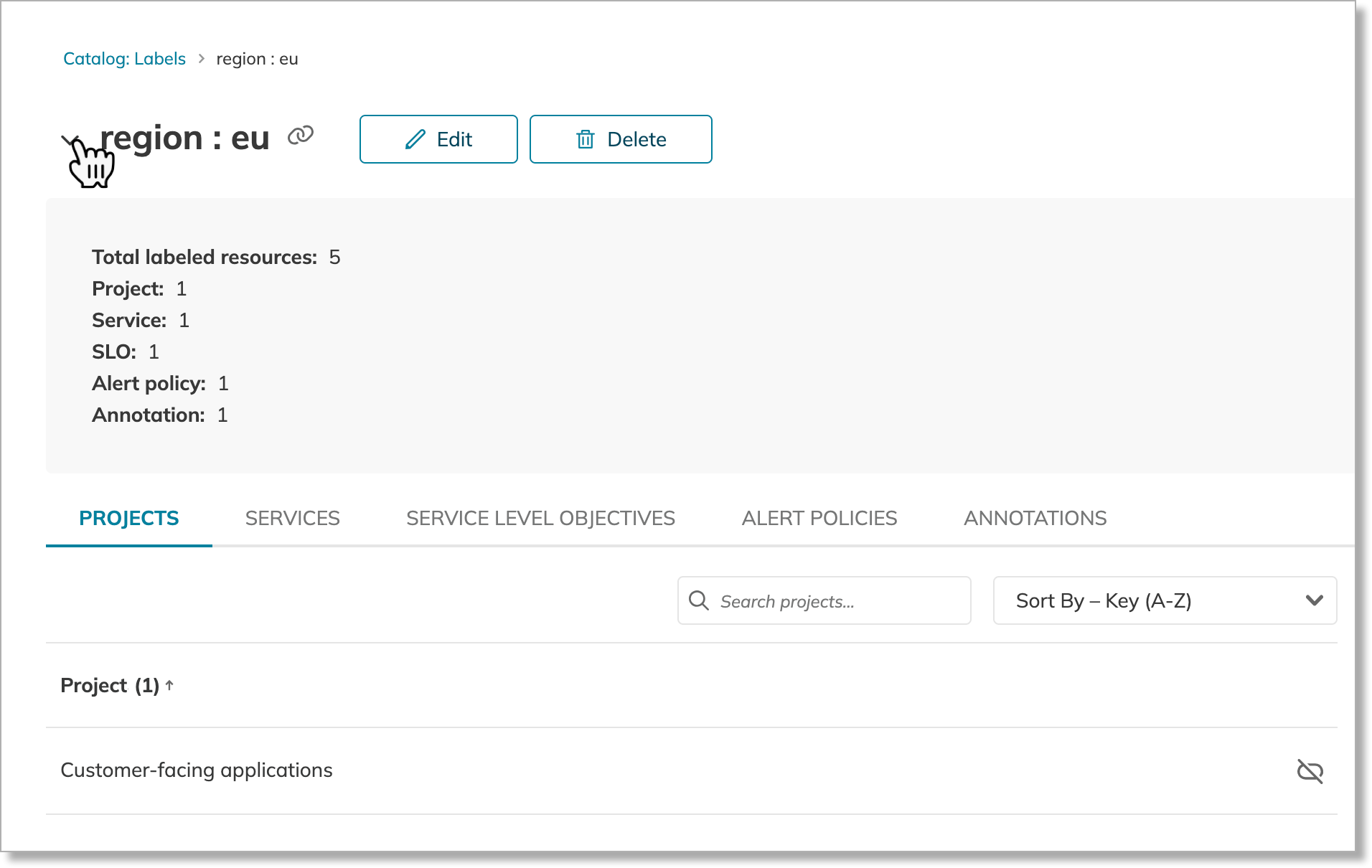The width and height of the screenshot is (1372, 868).
Task: Open the Sort By – Key (A-Z) dropdown
Action: click(x=1164, y=600)
